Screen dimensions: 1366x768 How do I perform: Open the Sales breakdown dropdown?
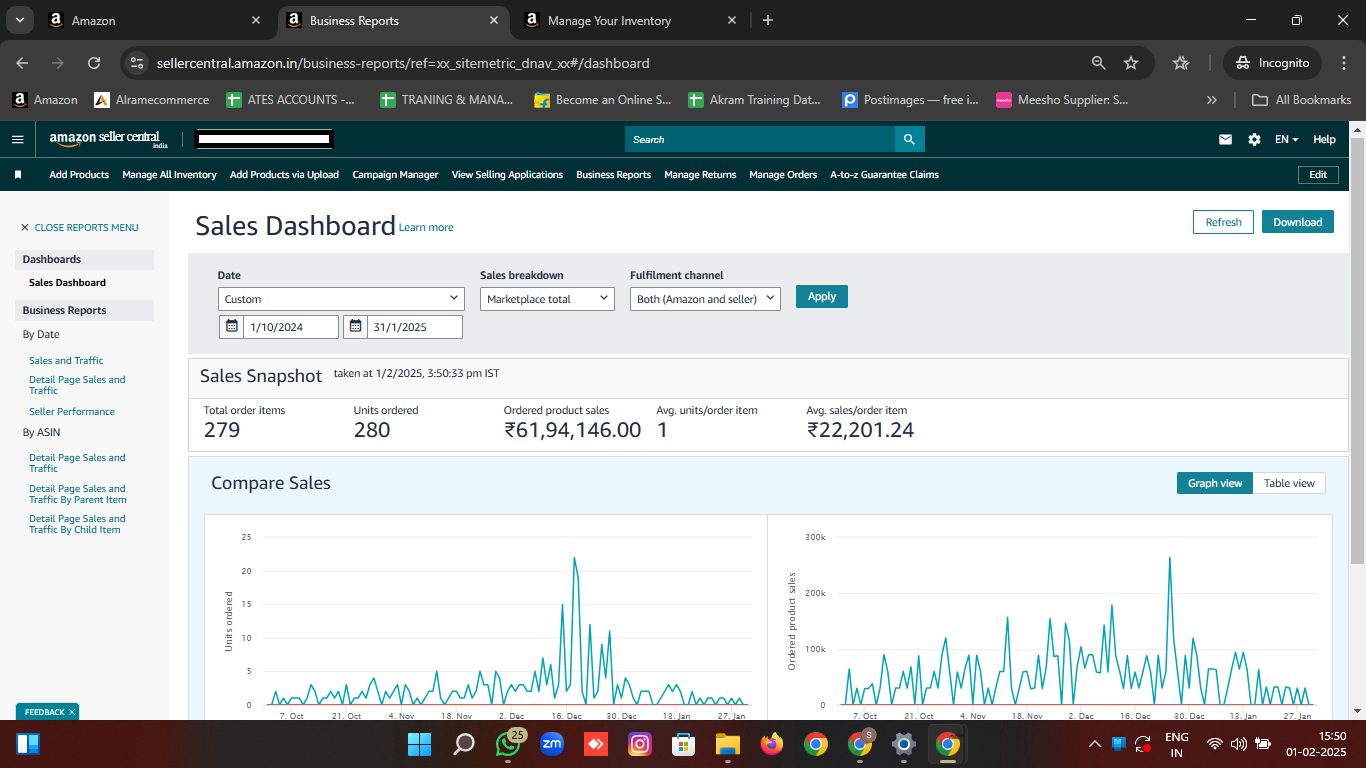click(547, 299)
